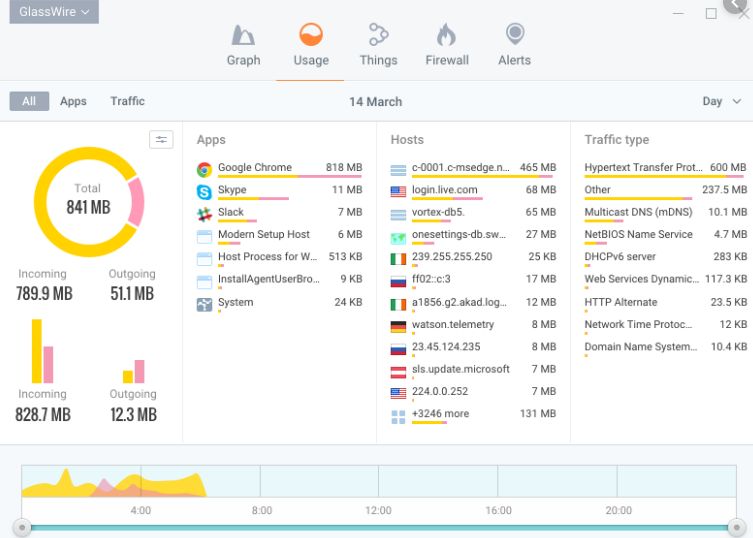753x538 pixels.
Task: Show all hosts via +3246 more
Action: pos(440,414)
